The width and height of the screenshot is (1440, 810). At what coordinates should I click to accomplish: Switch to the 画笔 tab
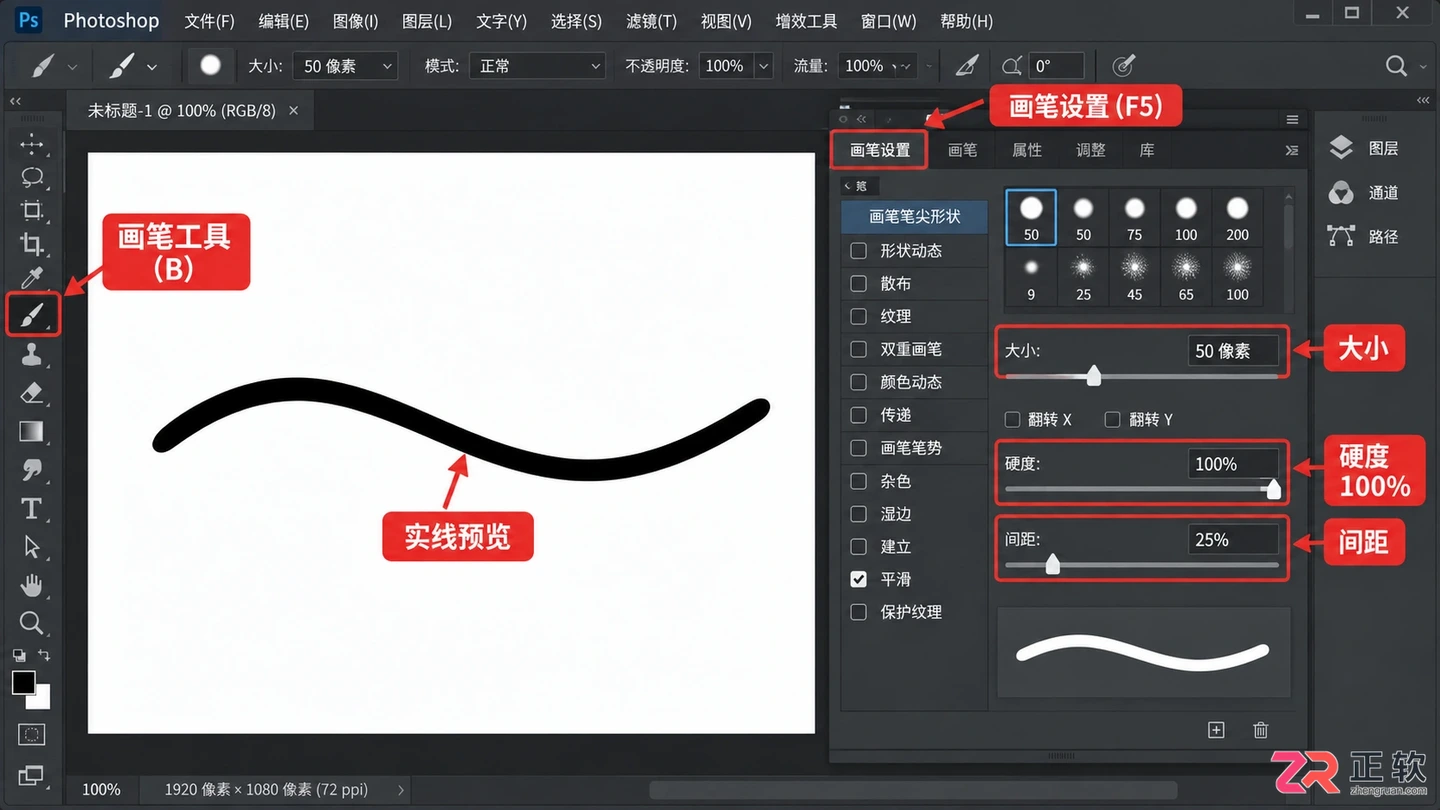pyautogui.click(x=962, y=150)
